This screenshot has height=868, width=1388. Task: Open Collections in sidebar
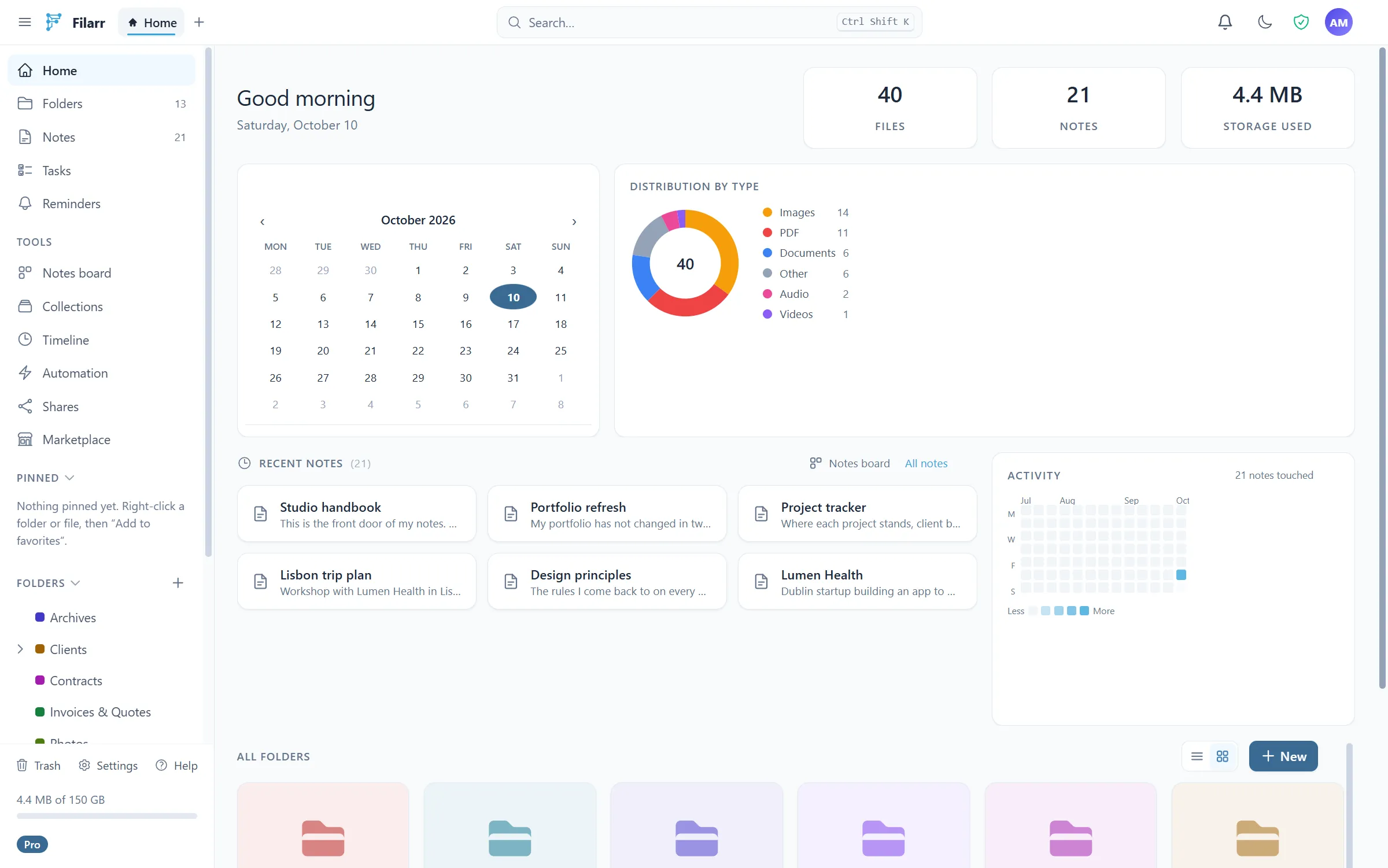(x=102, y=306)
